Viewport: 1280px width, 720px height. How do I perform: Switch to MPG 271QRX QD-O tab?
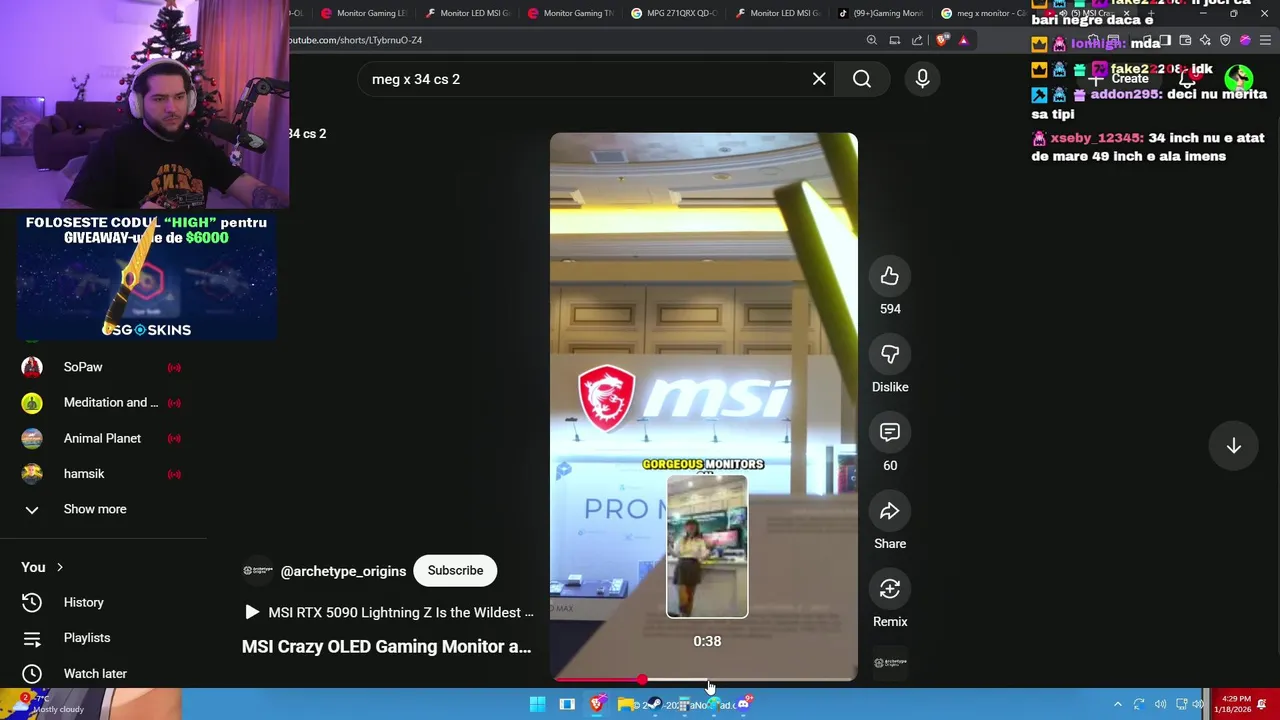[675, 13]
